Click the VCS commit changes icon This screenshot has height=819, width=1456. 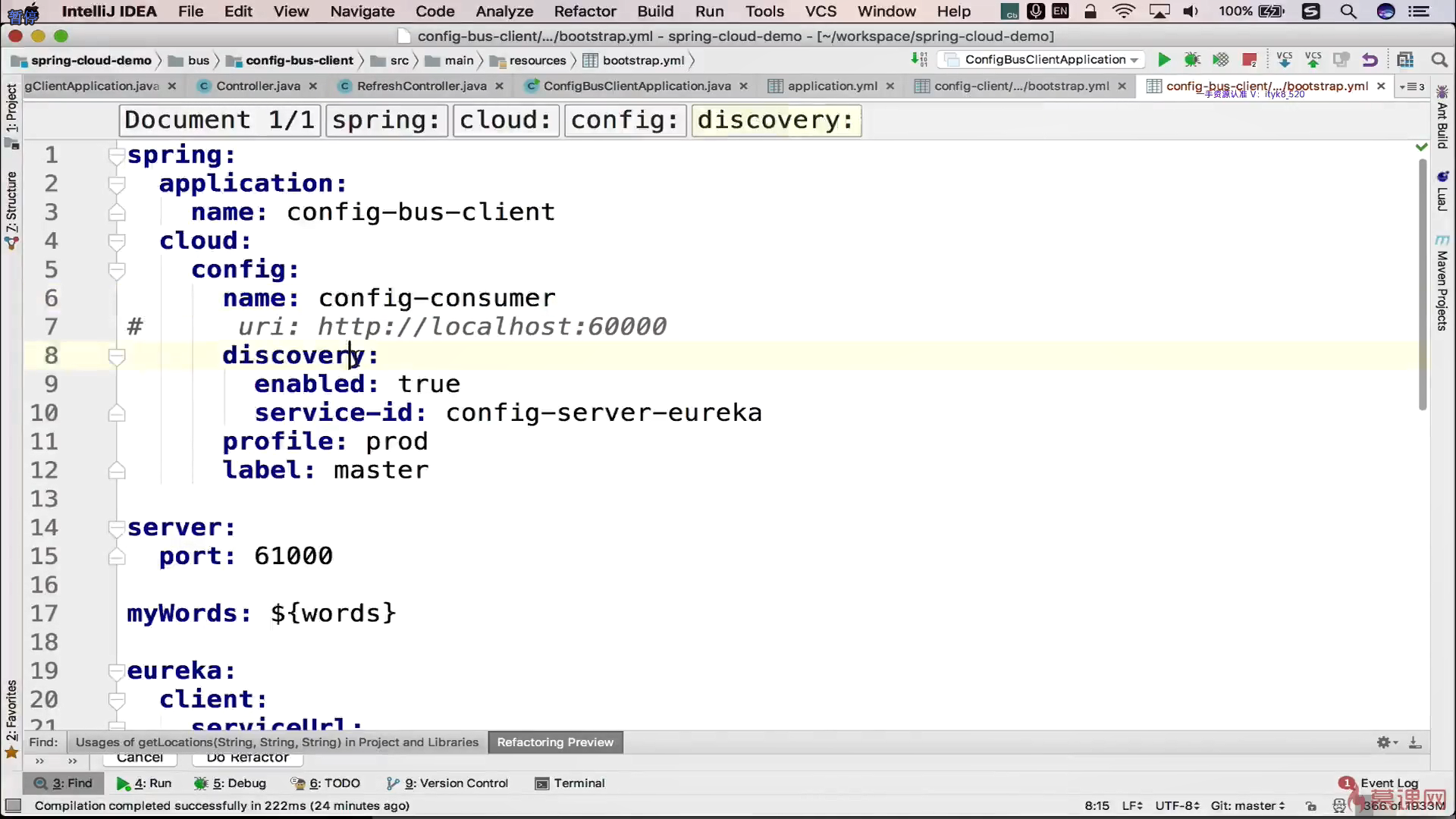click(x=1313, y=60)
